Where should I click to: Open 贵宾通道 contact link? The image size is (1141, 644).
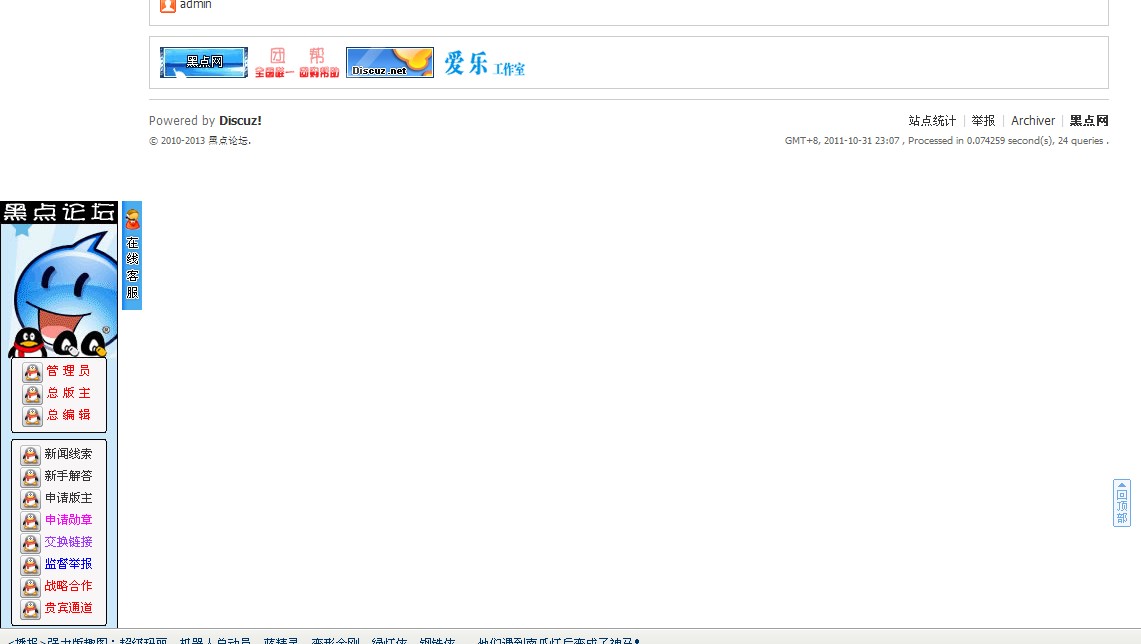[x=68, y=608]
